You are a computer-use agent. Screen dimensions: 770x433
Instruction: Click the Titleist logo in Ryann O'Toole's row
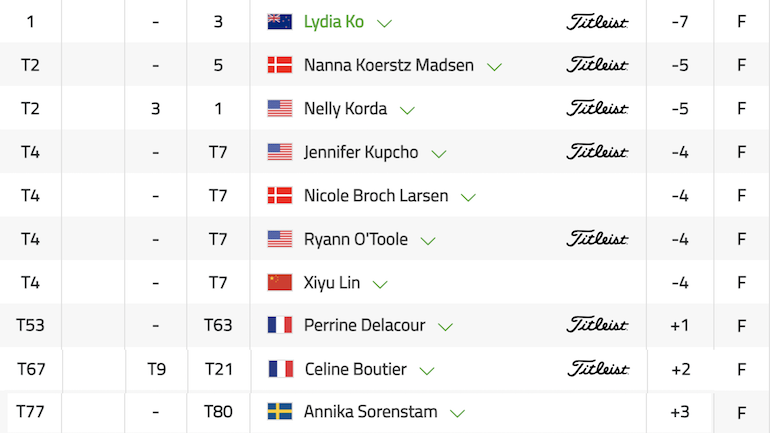tap(597, 239)
